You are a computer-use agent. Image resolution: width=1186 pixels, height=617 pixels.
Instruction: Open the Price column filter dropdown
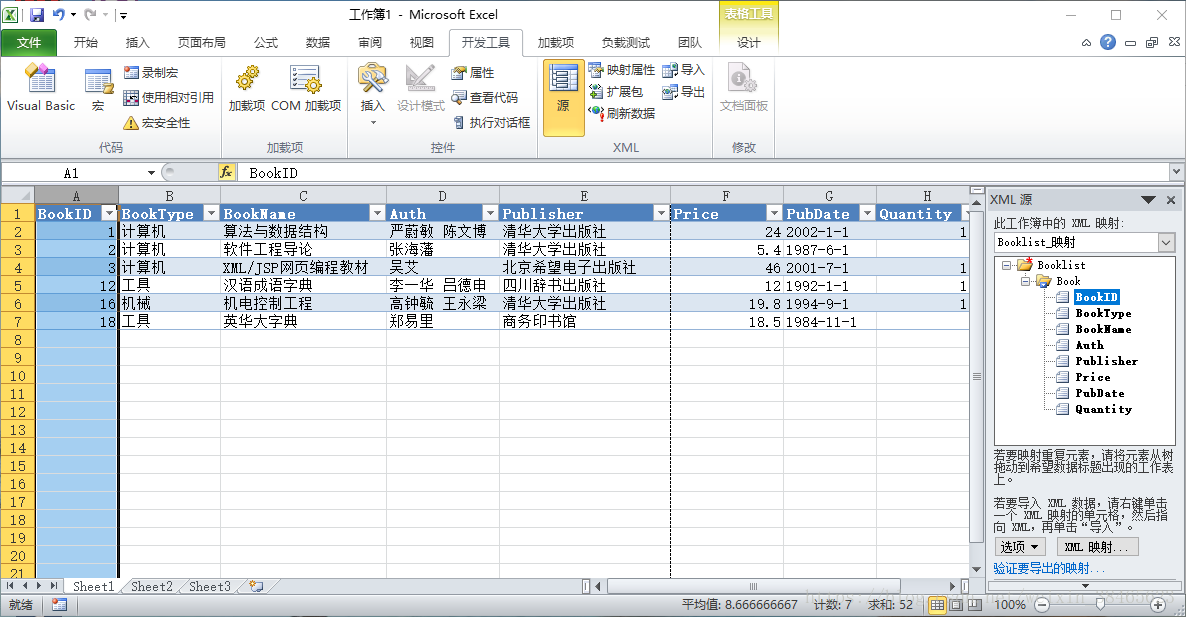pyautogui.click(x=773, y=213)
